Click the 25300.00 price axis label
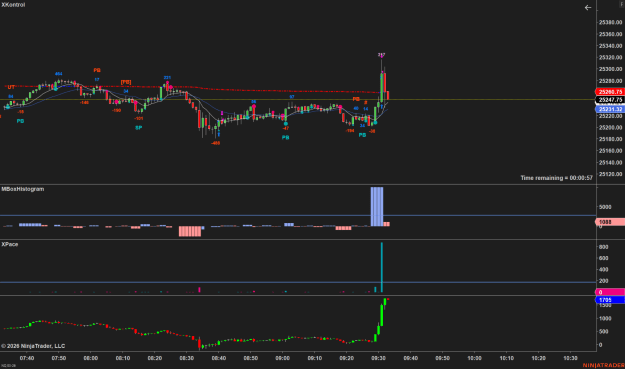625x369 pixels. point(610,69)
